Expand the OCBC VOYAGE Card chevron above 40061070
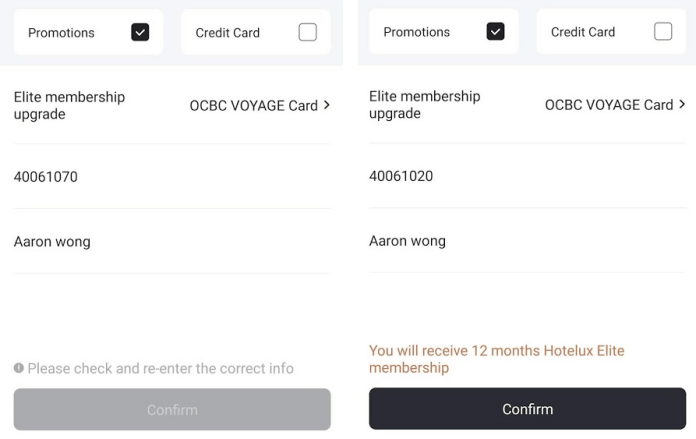This screenshot has height=439, width=696. [326, 105]
